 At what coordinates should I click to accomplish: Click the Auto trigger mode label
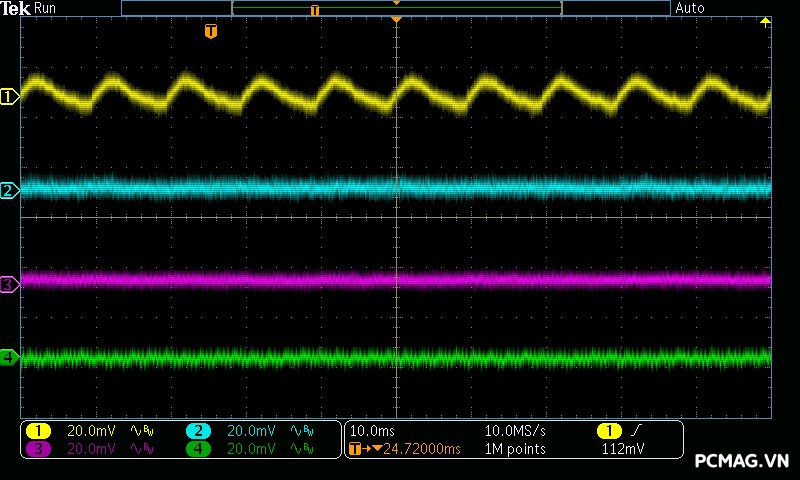(690, 8)
